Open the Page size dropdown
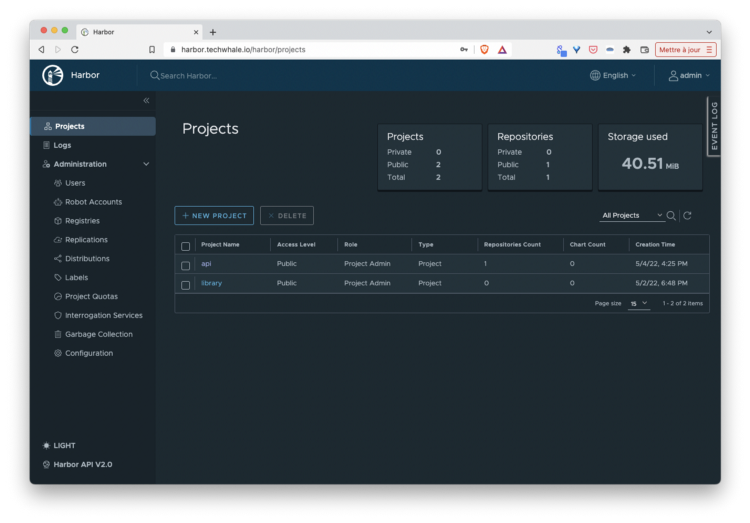The width and height of the screenshot is (750, 523). (639, 303)
